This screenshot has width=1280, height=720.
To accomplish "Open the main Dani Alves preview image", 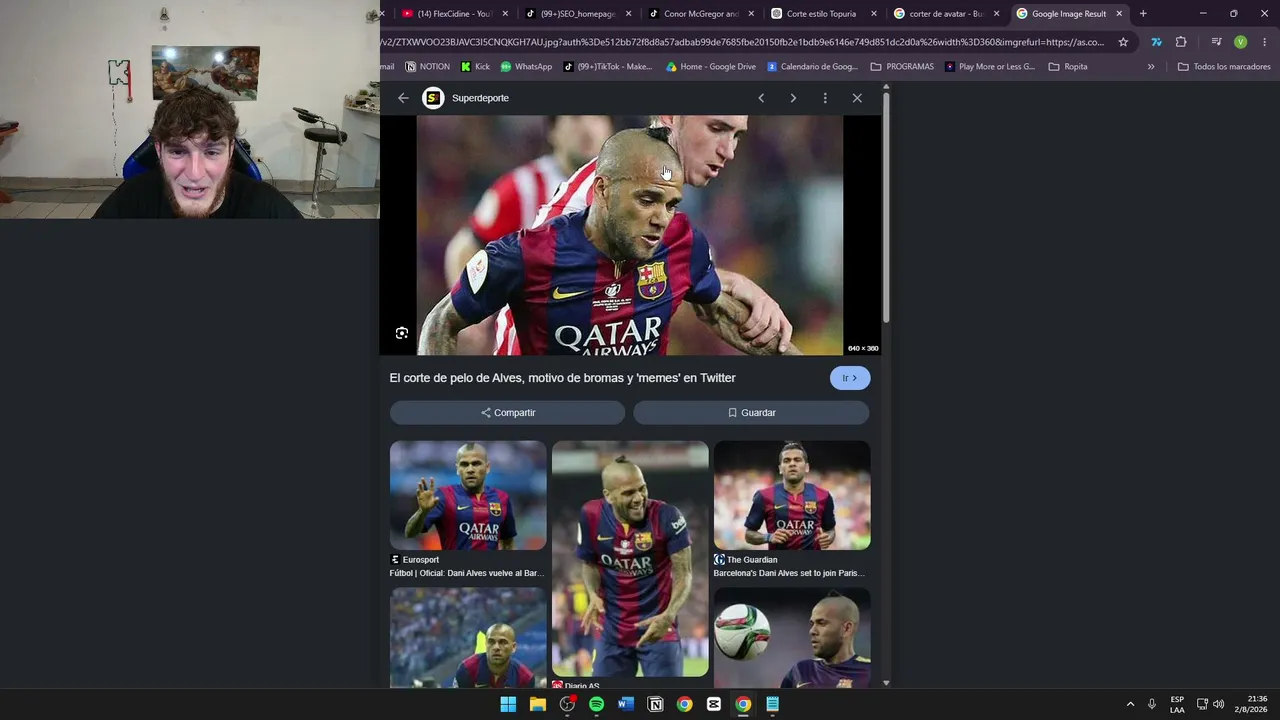I will coord(630,235).
